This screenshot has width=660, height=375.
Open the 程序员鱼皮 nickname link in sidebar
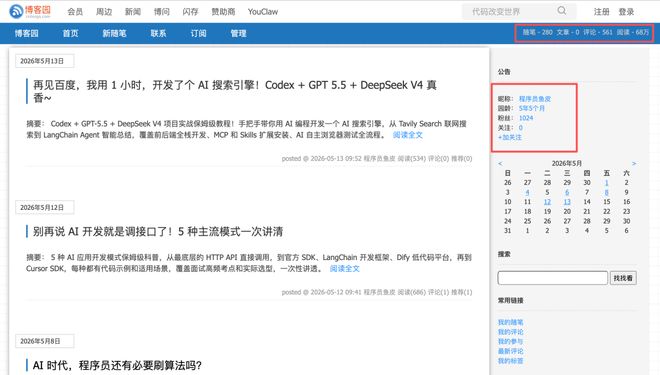(x=535, y=99)
